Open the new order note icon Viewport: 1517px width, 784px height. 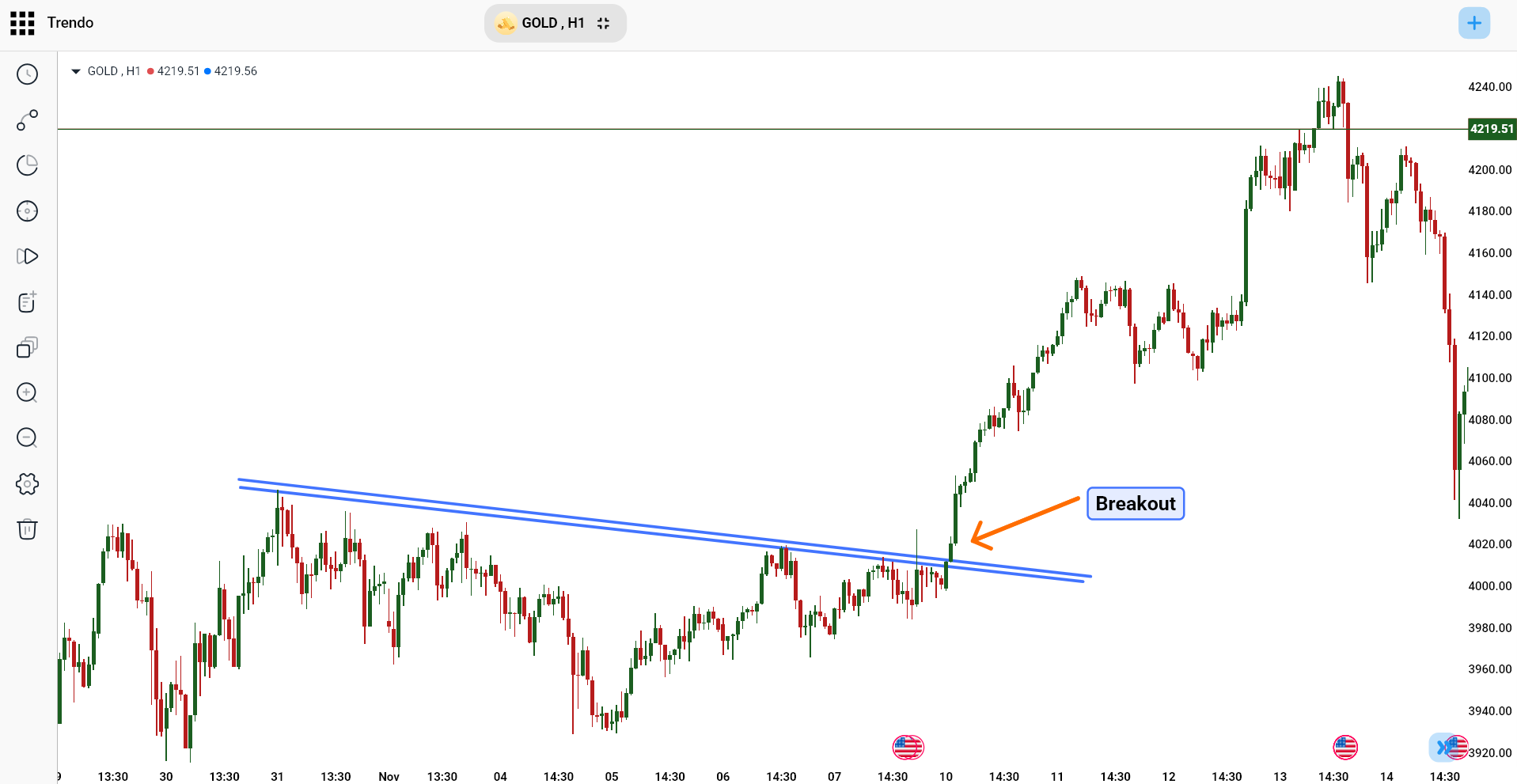(27, 301)
